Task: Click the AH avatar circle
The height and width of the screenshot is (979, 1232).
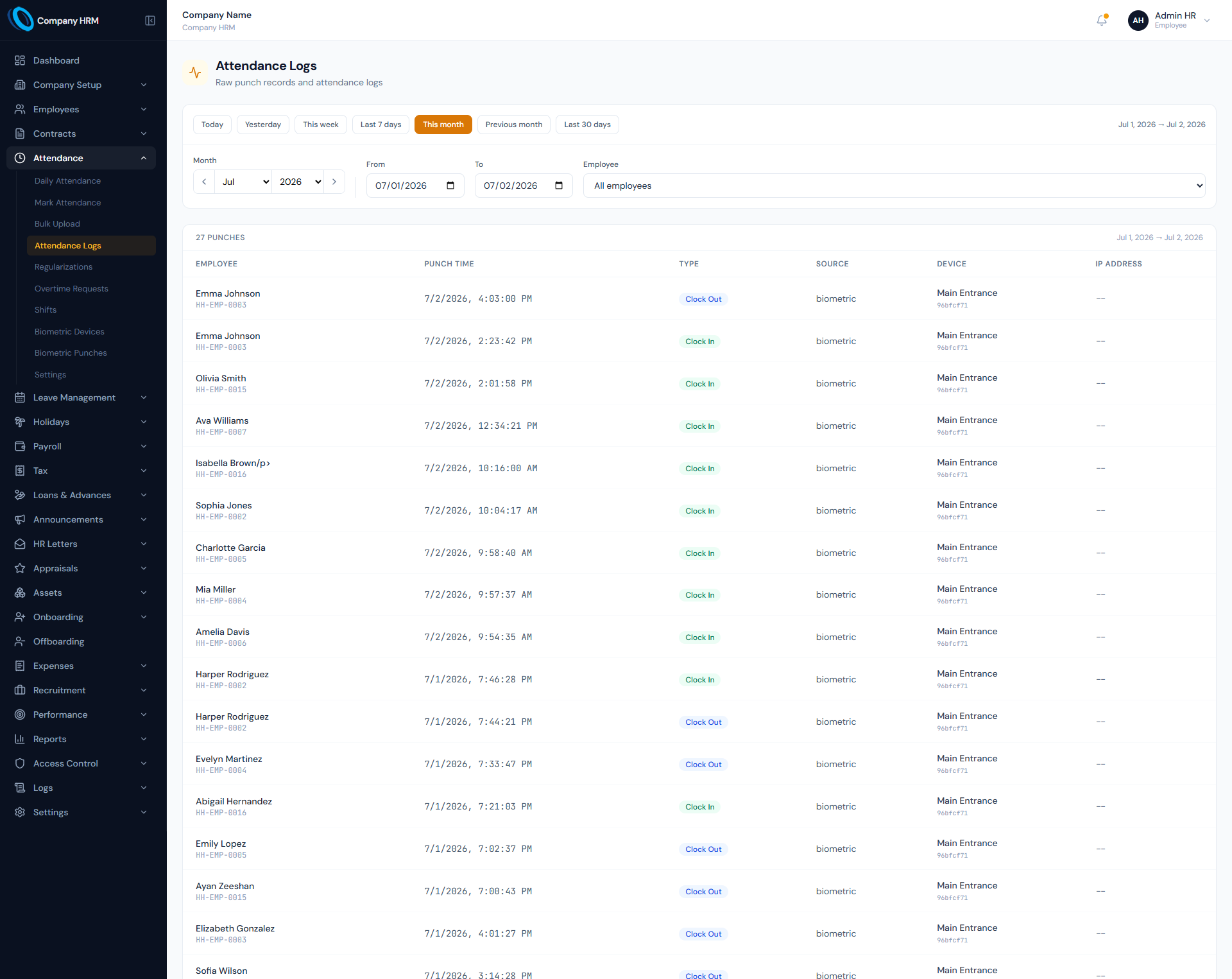Action: coord(1138,21)
